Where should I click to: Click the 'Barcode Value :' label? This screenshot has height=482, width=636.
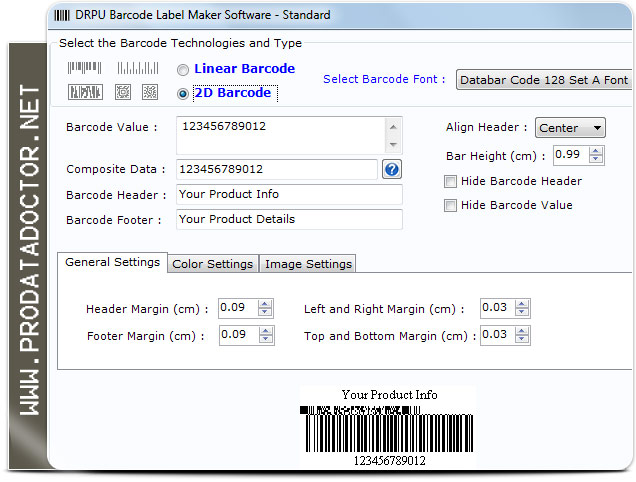(112, 127)
